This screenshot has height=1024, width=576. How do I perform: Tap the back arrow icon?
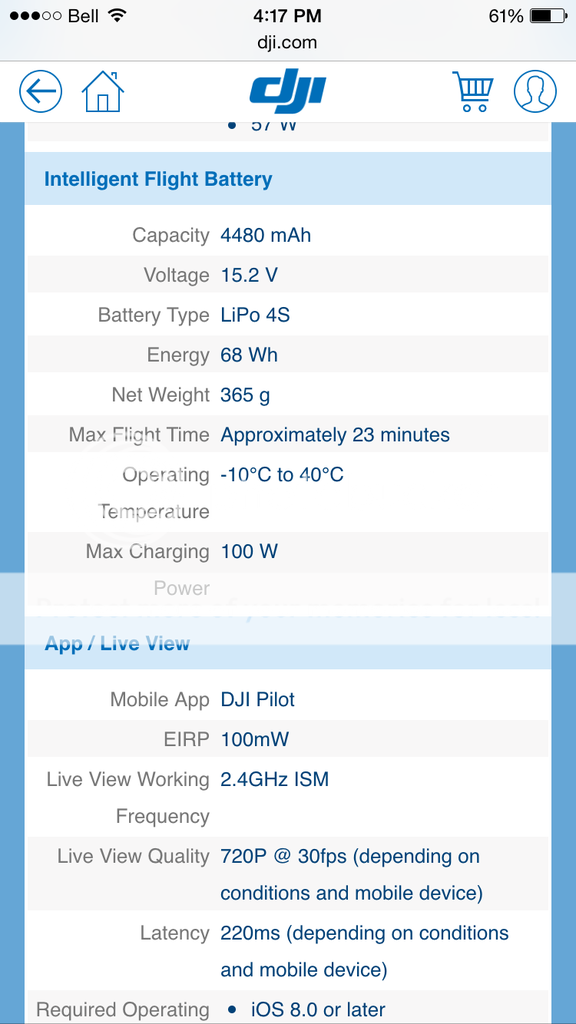(x=40, y=91)
